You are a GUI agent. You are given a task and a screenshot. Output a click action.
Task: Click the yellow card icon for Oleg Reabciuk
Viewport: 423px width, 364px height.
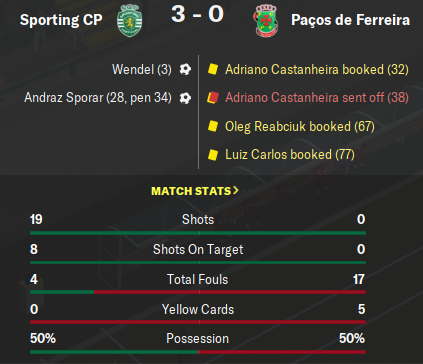213,126
